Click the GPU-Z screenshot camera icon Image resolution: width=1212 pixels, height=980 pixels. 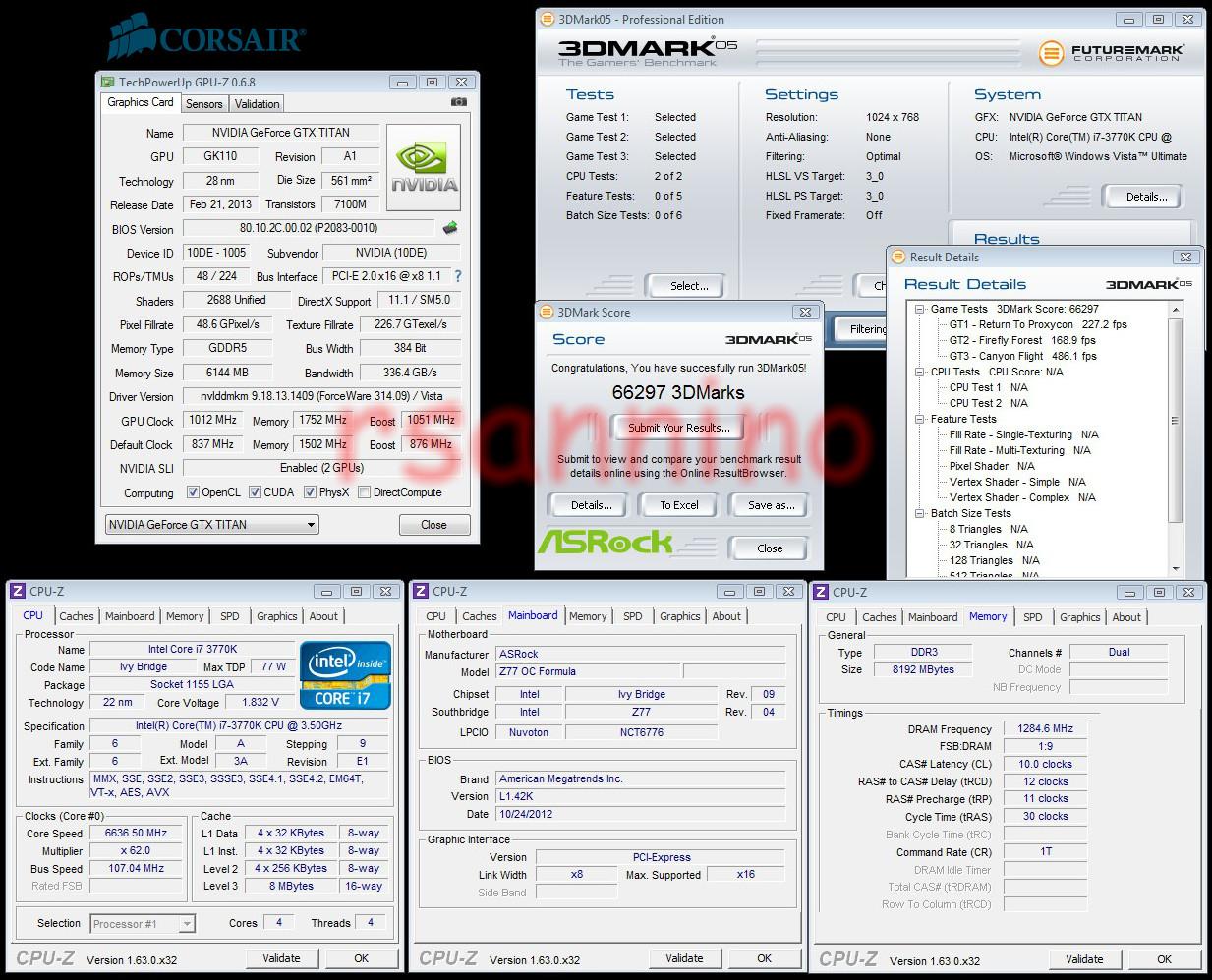point(459,102)
